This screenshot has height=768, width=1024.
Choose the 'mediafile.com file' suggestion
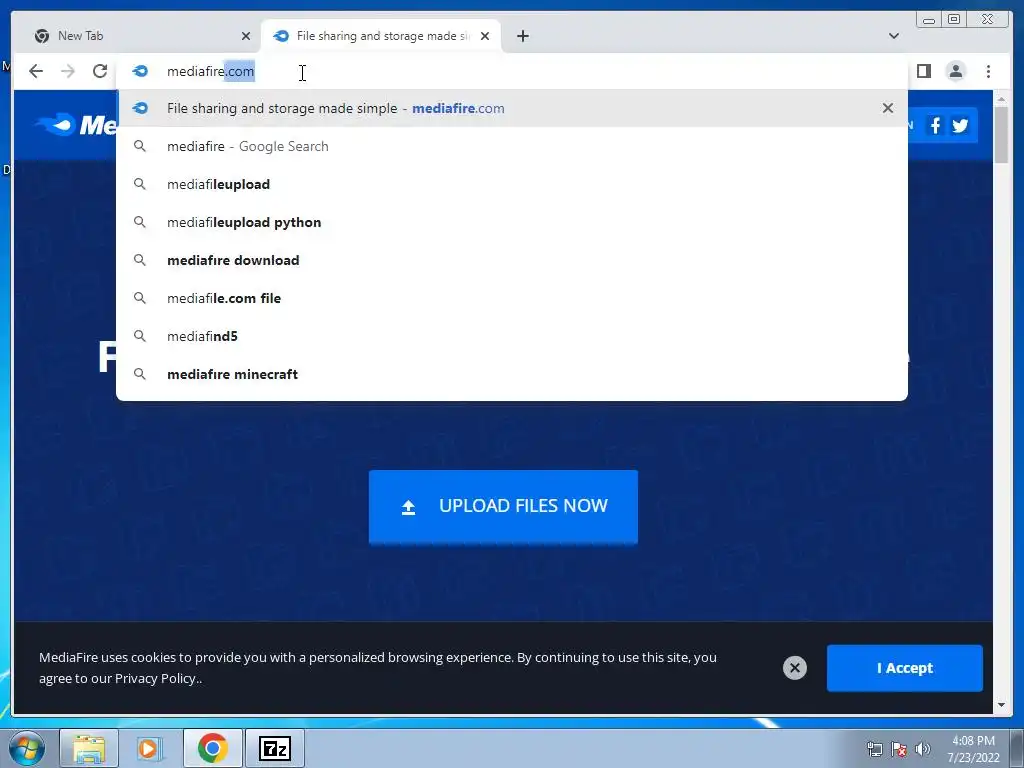coord(511,298)
